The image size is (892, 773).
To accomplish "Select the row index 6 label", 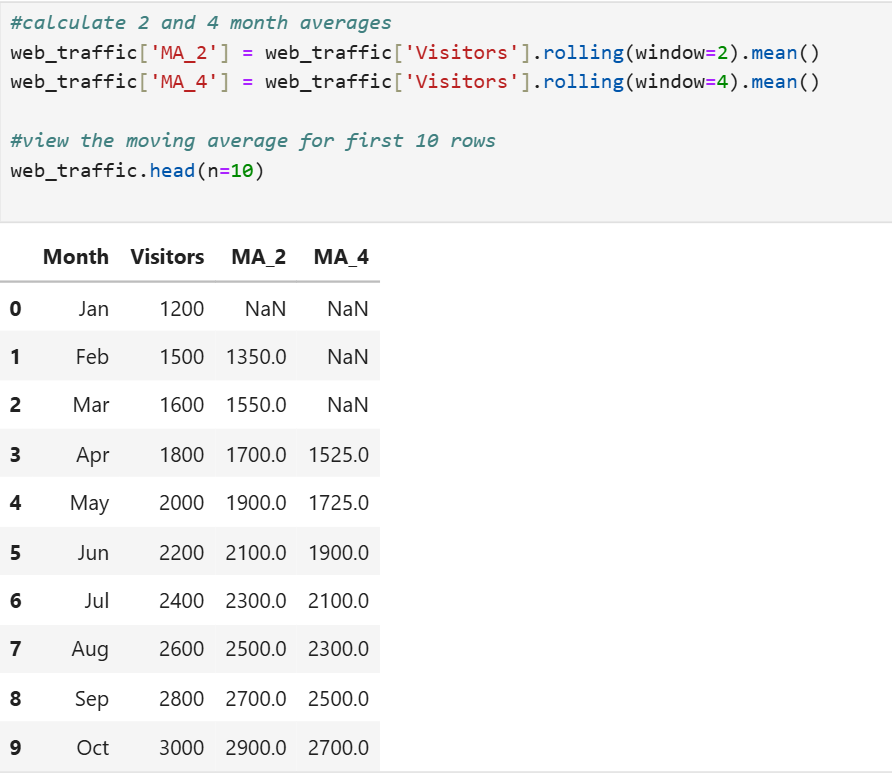I will click(x=15, y=601).
